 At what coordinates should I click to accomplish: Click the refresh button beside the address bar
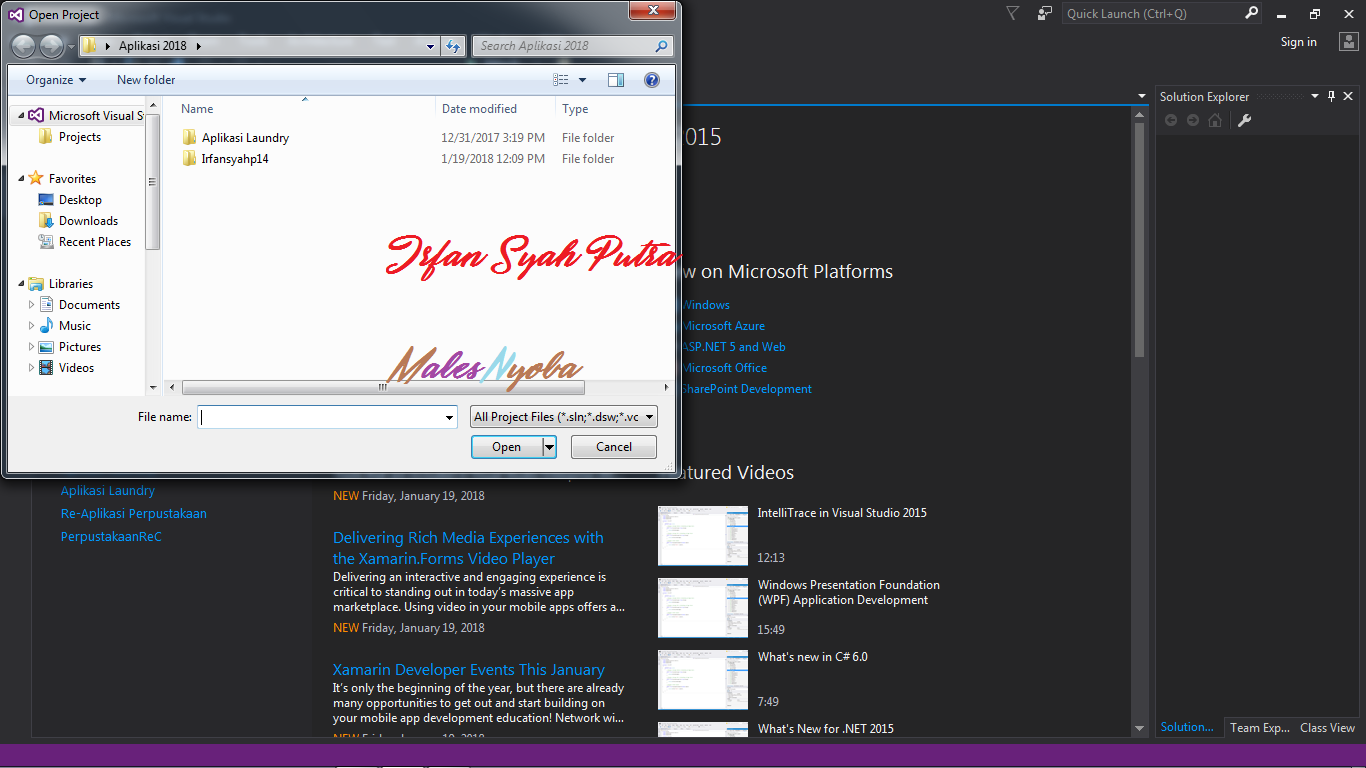click(454, 46)
